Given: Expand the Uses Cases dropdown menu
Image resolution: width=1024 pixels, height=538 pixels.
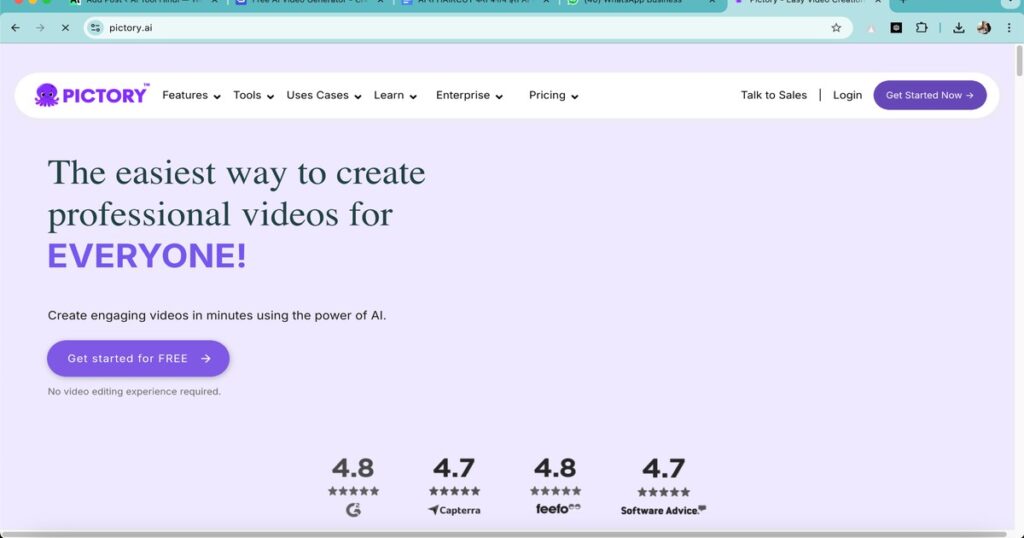Looking at the screenshot, I should pyautogui.click(x=324, y=95).
